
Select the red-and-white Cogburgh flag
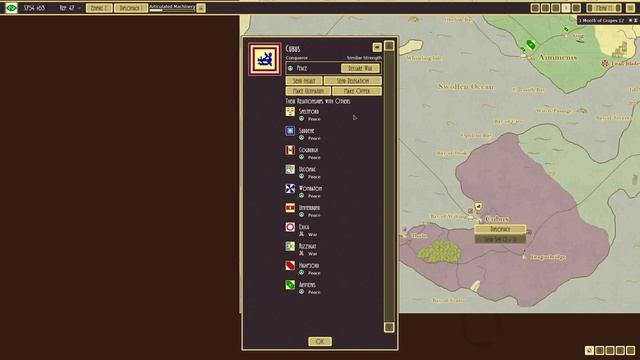pyautogui.click(x=290, y=150)
